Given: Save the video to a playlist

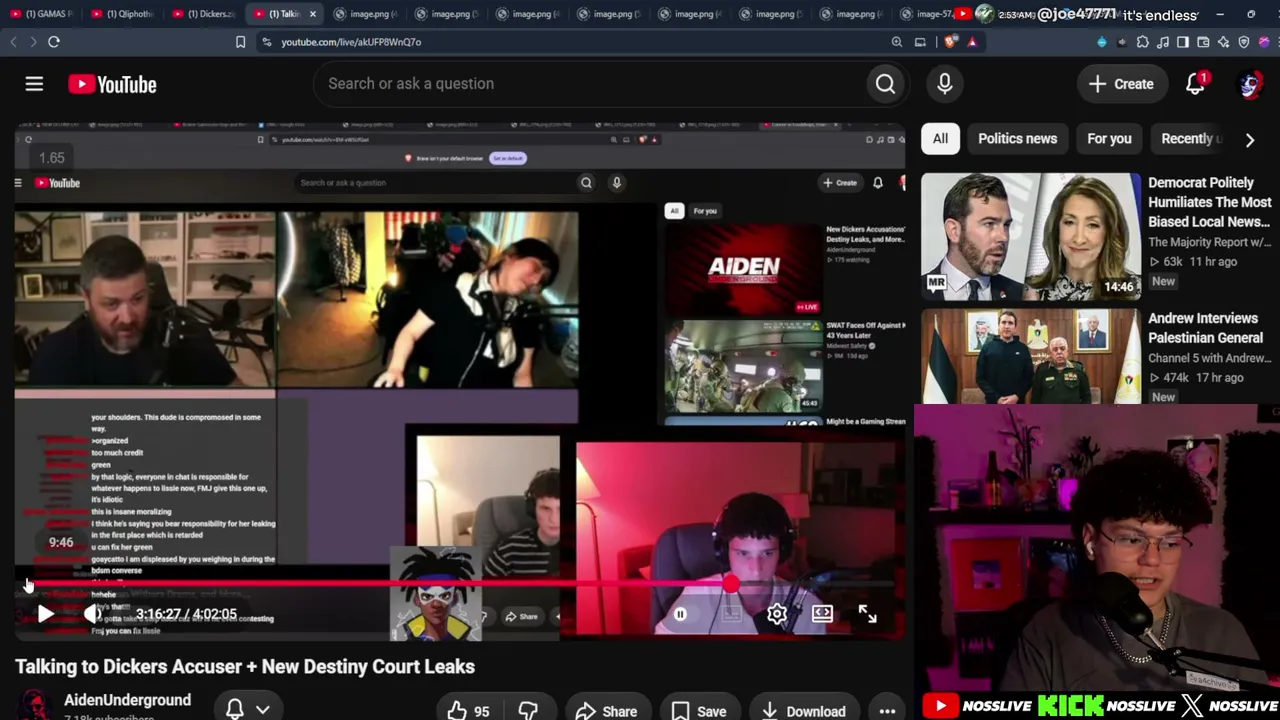Looking at the screenshot, I should click(x=699, y=711).
